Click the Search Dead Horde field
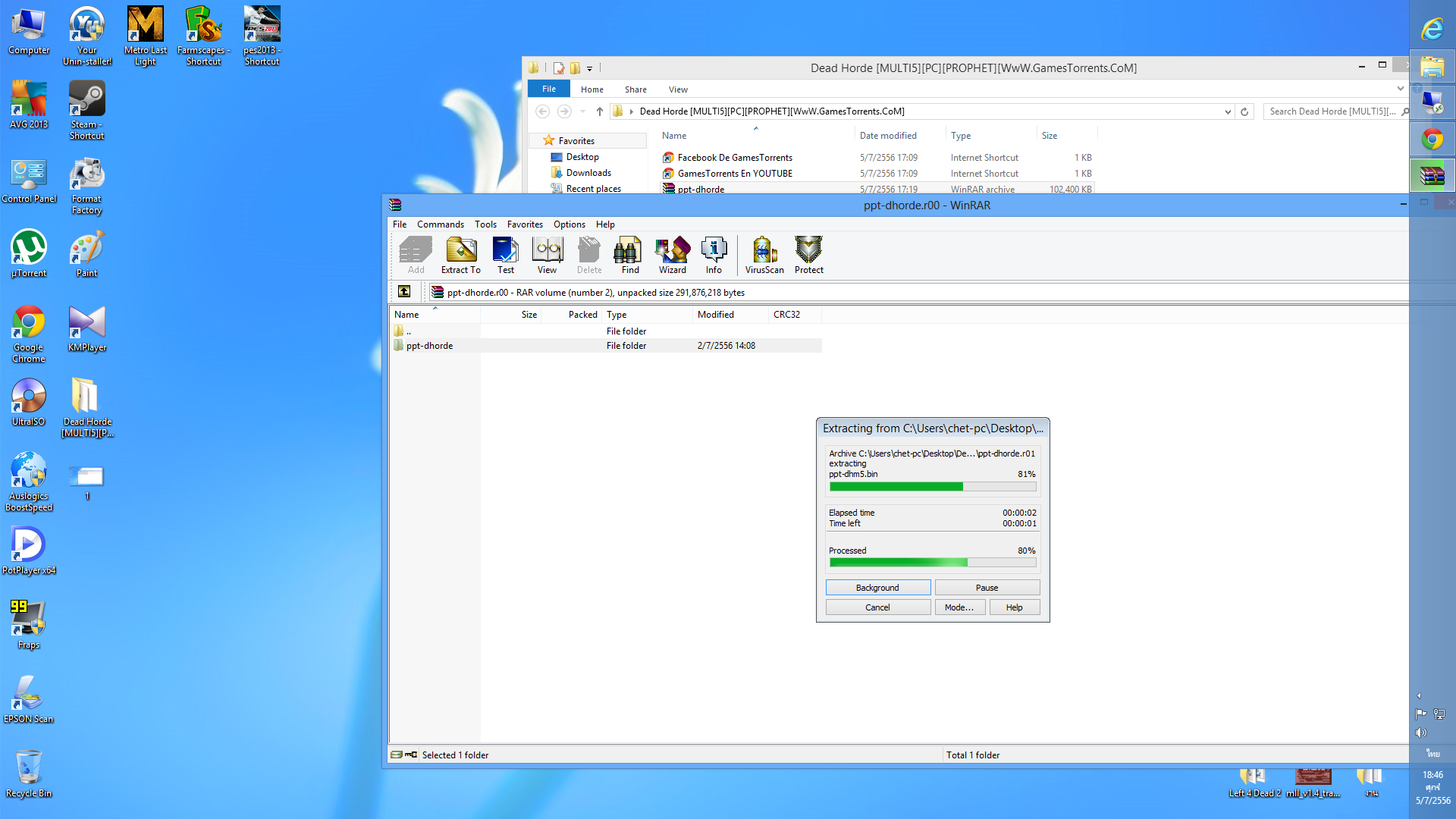 point(1332,111)
